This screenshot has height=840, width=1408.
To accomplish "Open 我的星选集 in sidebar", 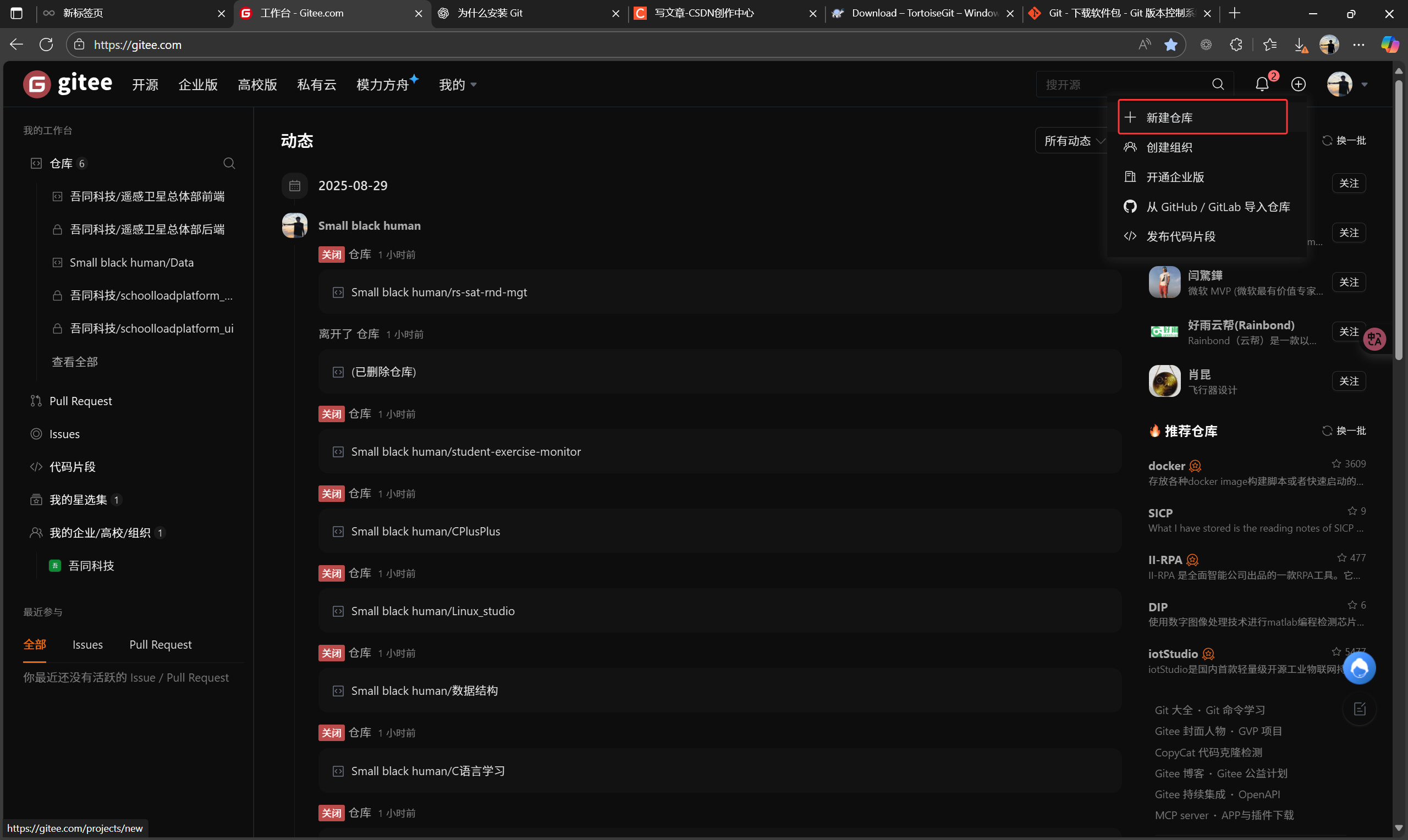I will (78, 500).
